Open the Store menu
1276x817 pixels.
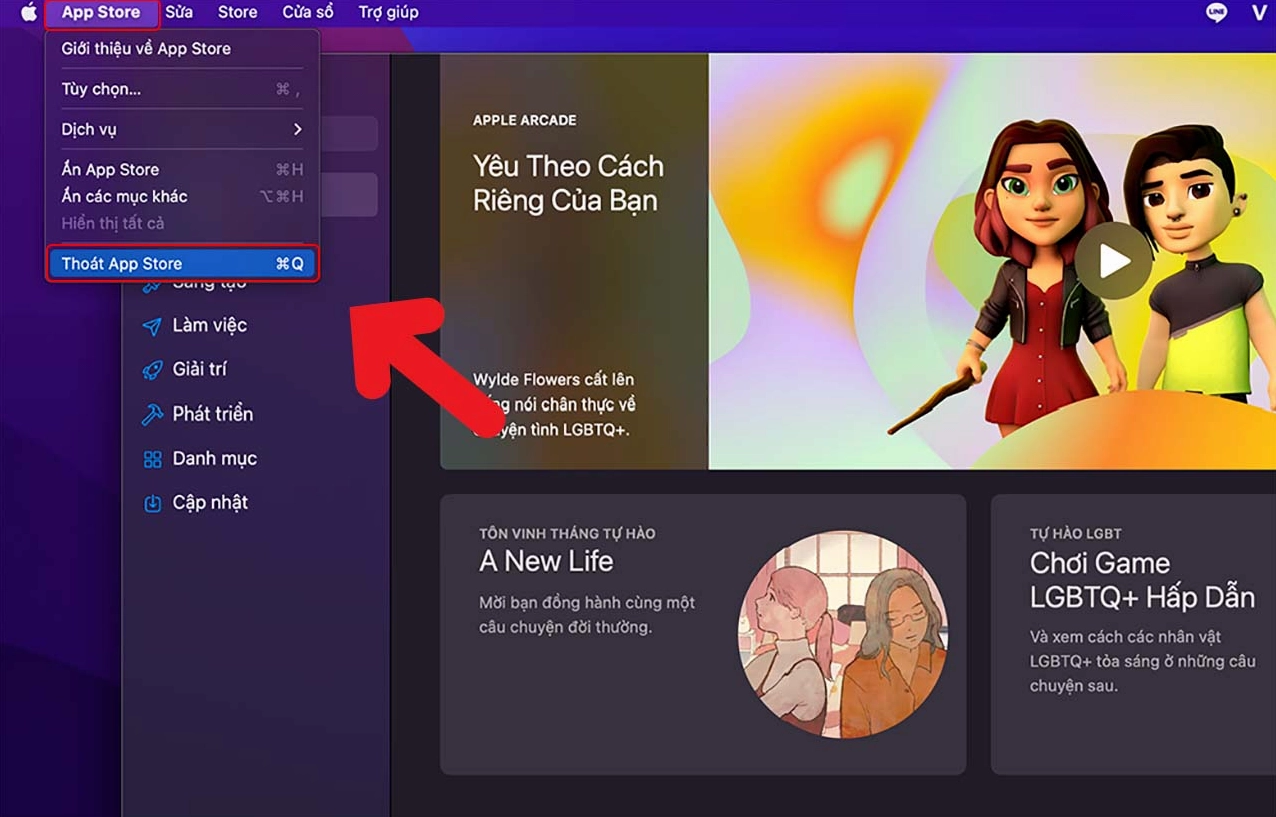click(237, 13)
